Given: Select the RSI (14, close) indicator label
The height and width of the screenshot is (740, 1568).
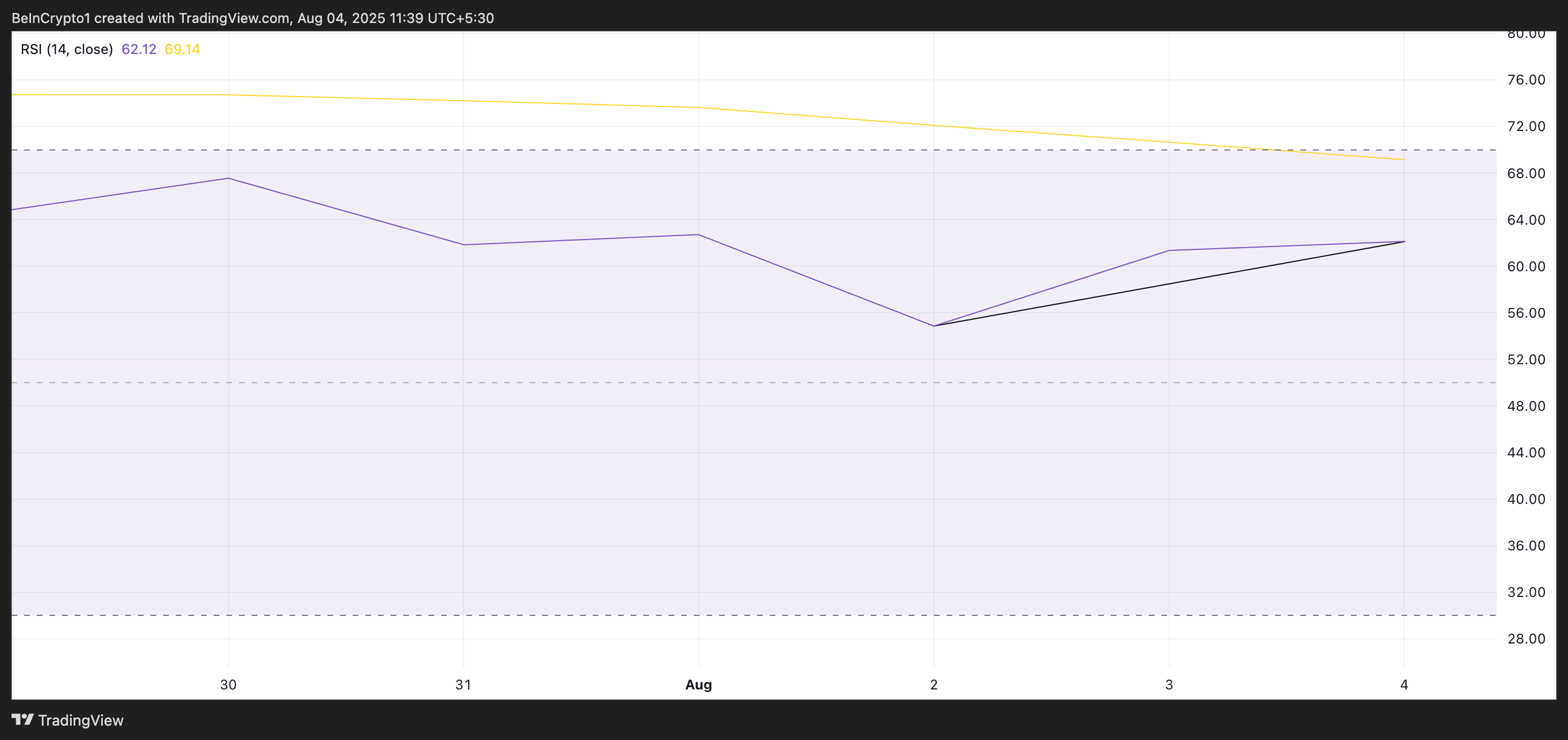Looking at the screenshot, I should 67,49.
